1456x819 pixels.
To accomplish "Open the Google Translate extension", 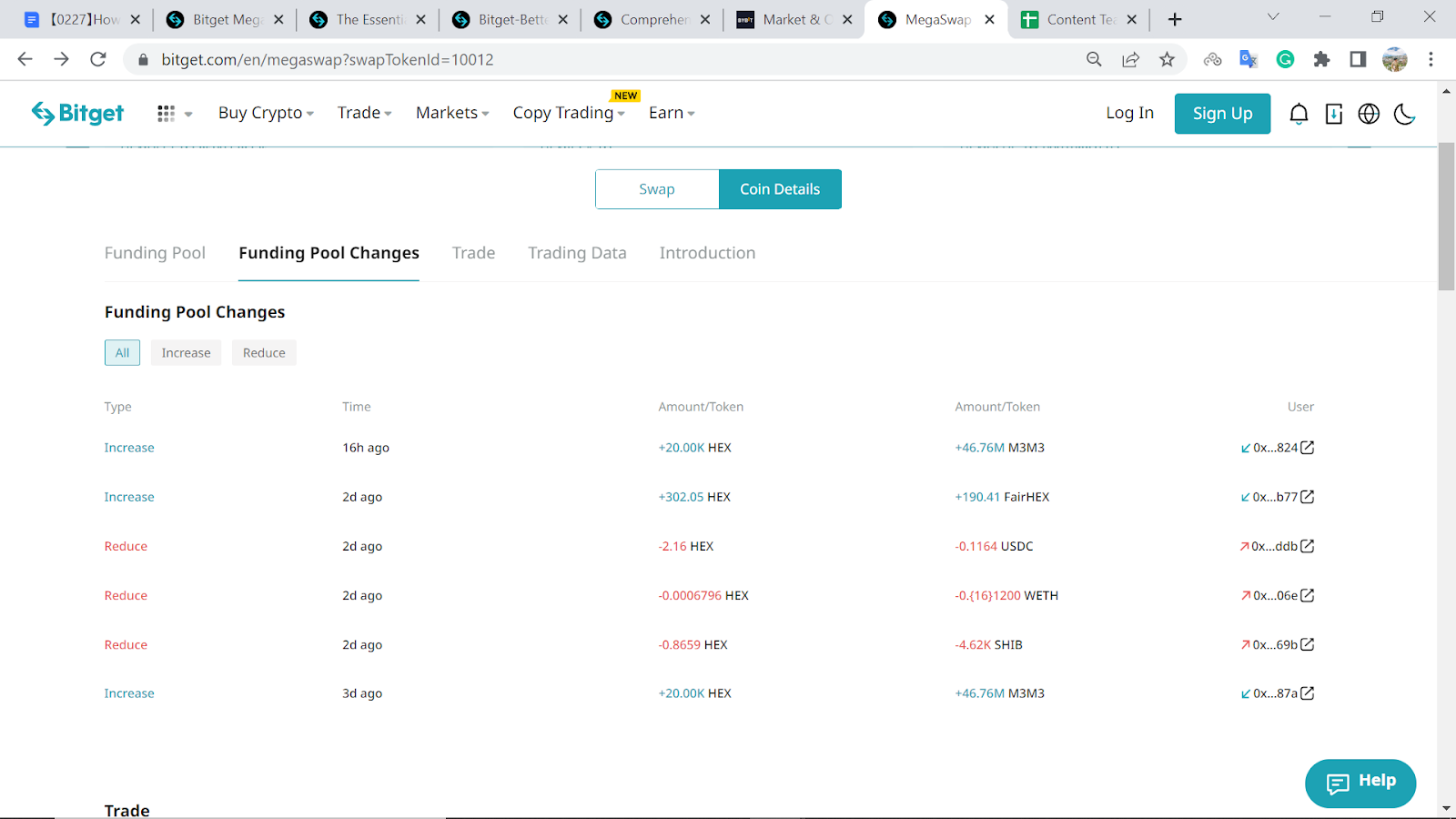I will click(x=1249, y=59).
